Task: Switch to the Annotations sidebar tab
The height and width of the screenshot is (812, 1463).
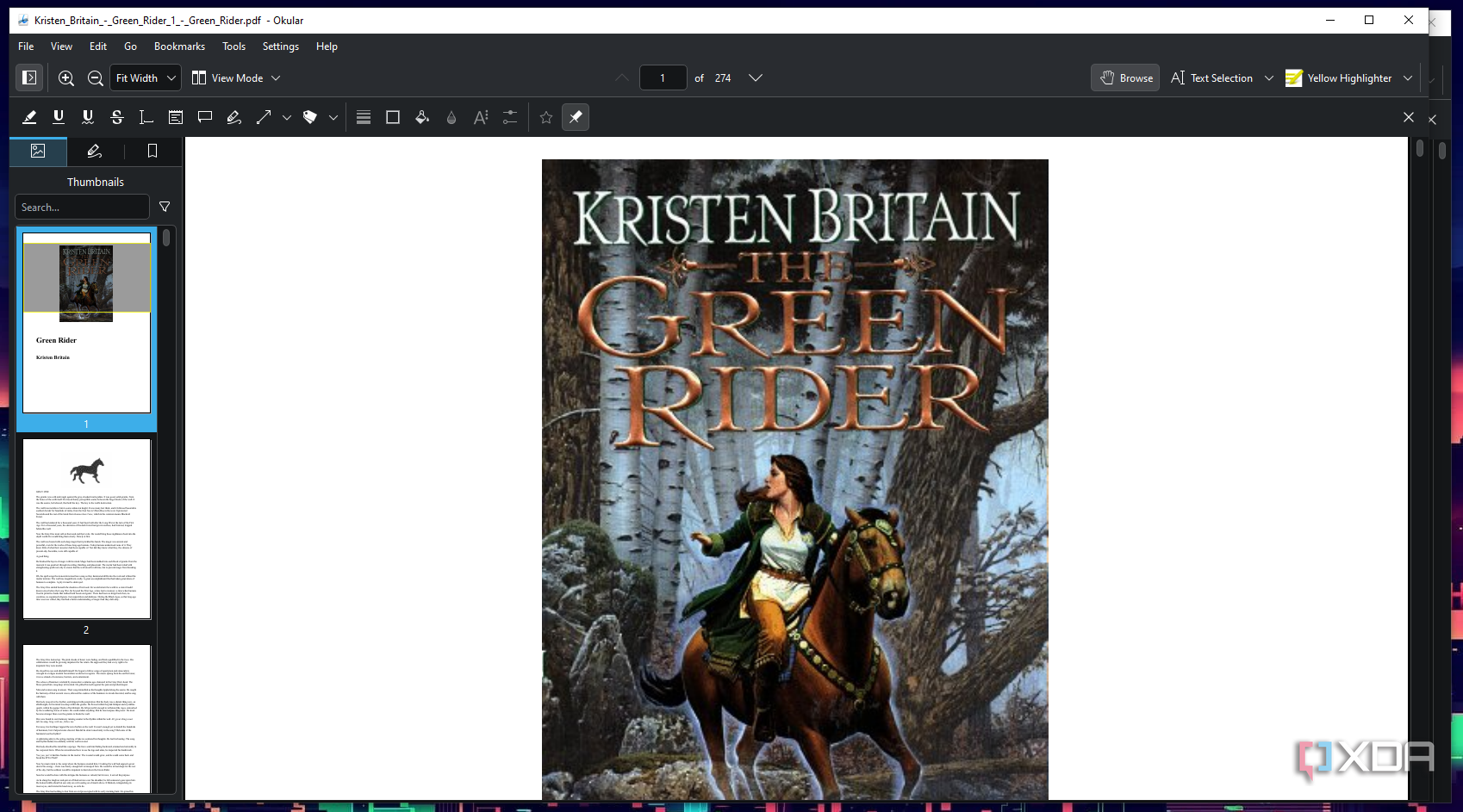Action: tap(95, 151)
